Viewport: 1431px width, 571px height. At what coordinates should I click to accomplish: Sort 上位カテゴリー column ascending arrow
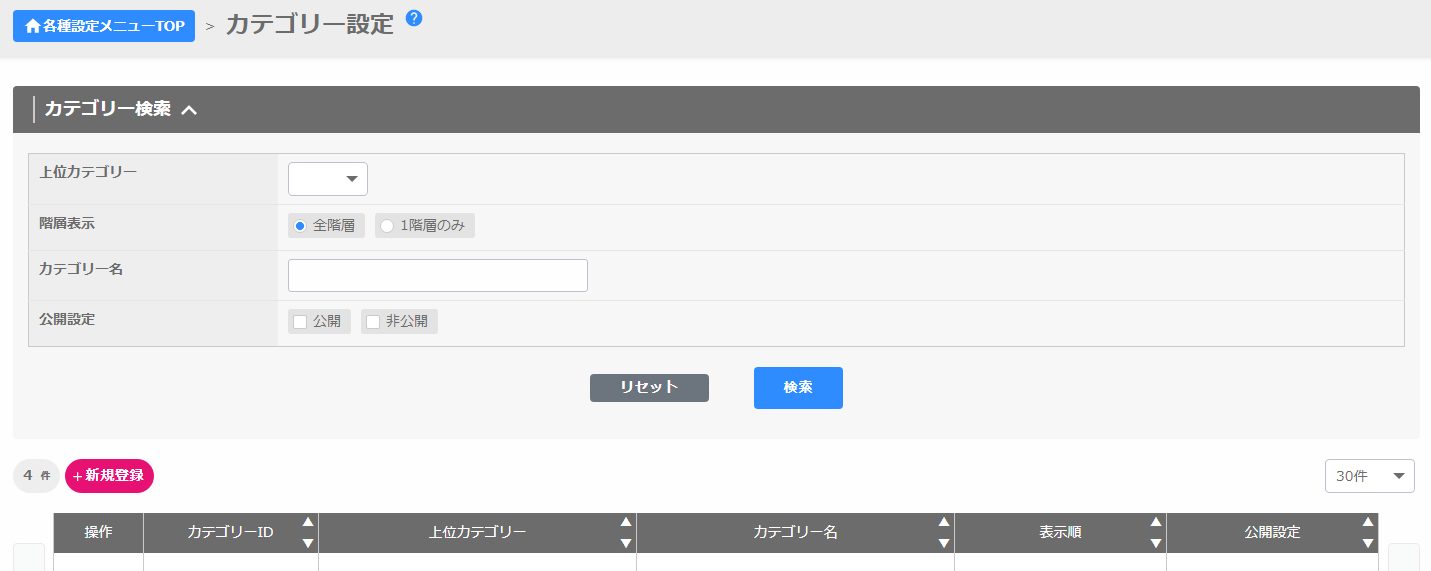tap(626, 522)
